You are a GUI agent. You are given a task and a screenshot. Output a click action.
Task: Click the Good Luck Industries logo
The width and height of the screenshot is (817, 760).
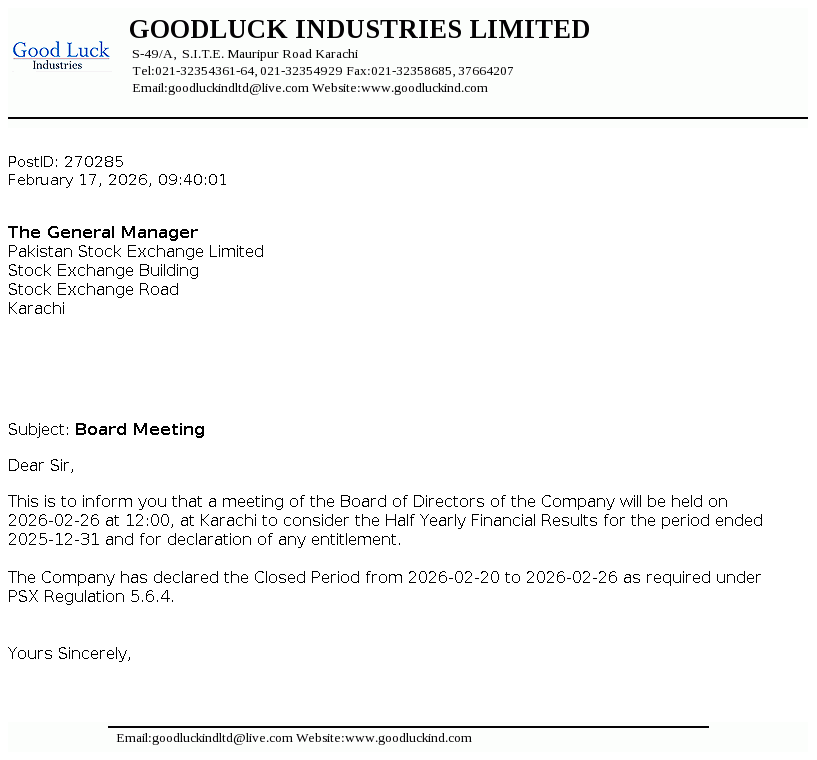click(60, 55)
